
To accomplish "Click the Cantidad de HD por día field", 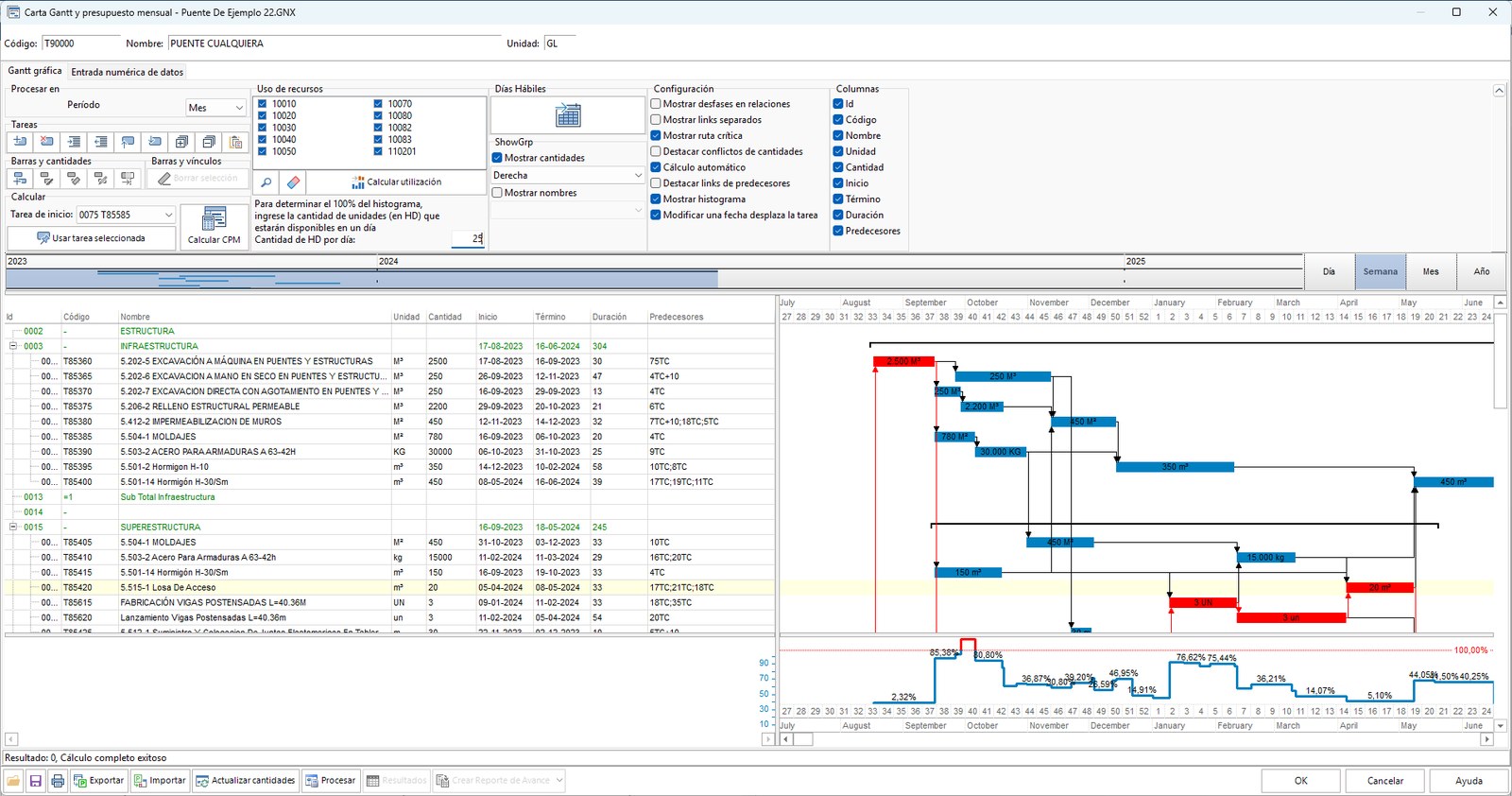I will pyautogui.click(x=468, y=239).
